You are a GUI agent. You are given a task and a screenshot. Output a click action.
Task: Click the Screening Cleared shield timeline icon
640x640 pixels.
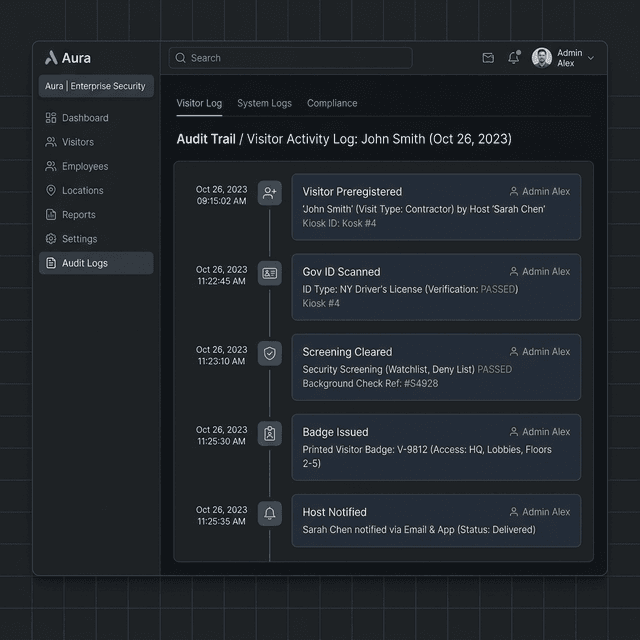click(x=269, y=353)
